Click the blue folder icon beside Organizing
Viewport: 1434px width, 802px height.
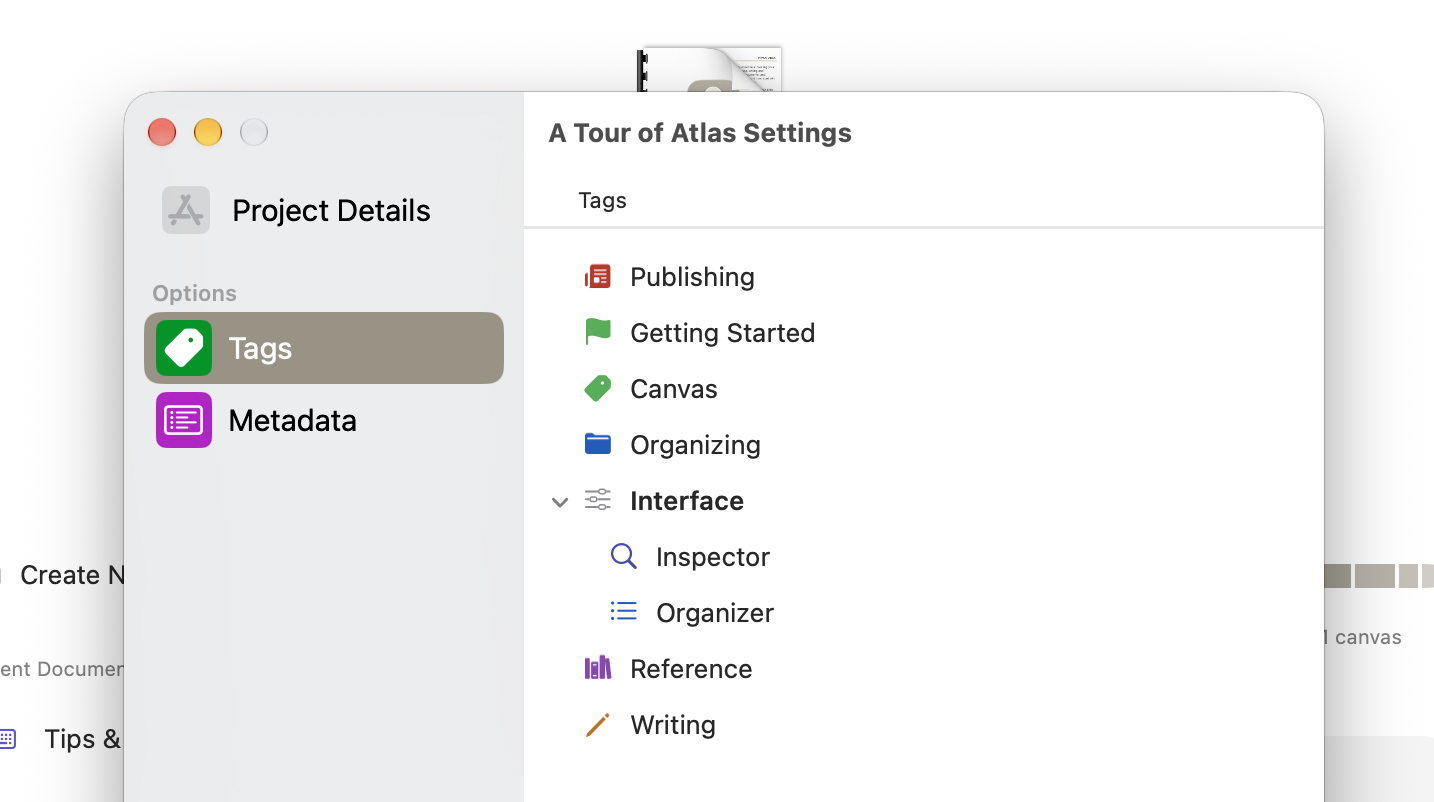coord(598,444)
